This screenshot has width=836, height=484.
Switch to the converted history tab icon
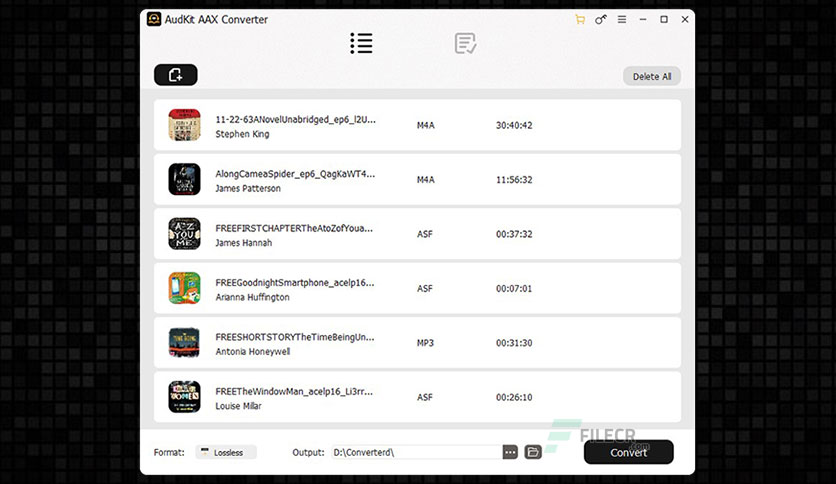(x=465, y=44)
